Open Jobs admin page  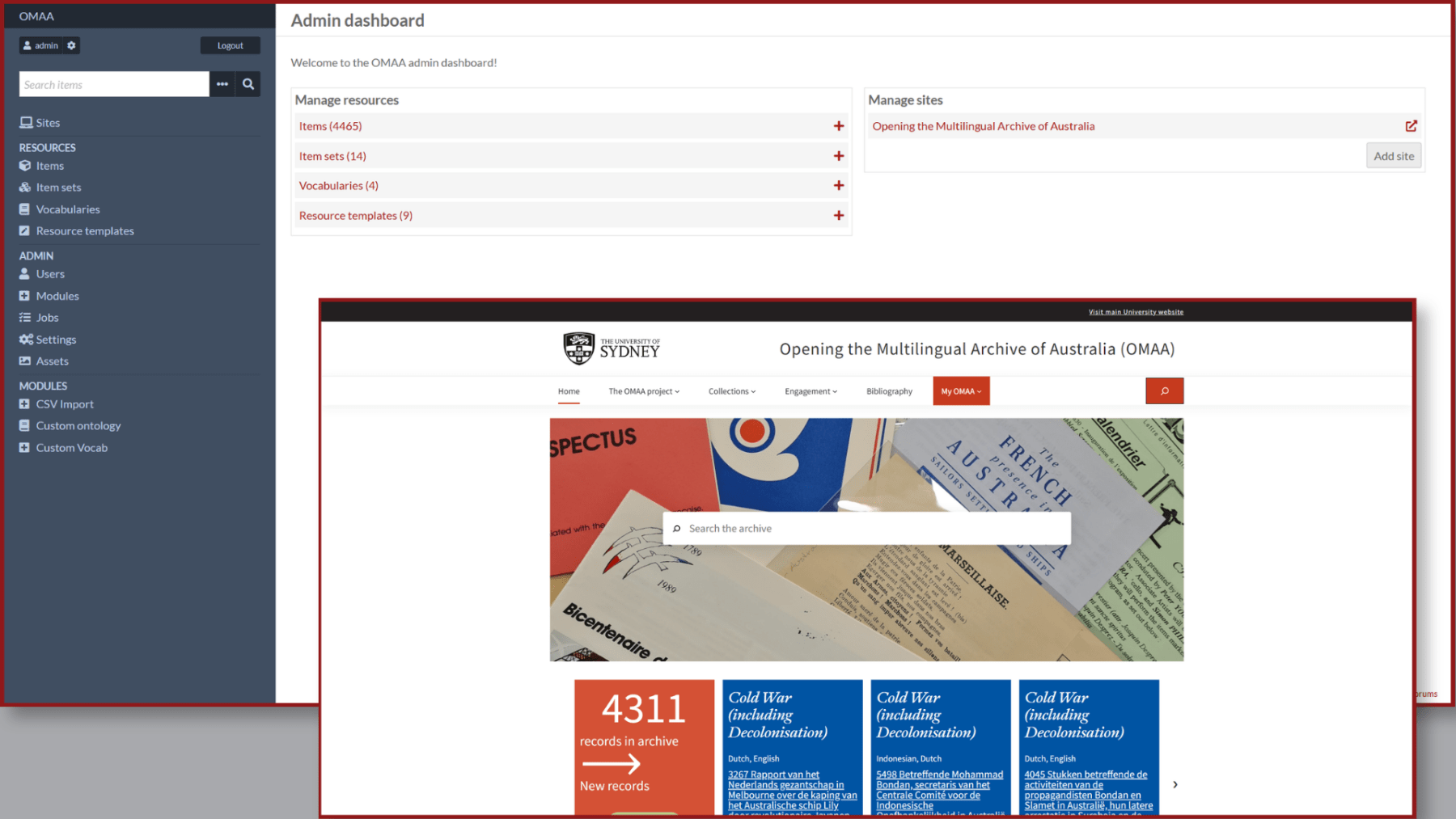[47, 318]
